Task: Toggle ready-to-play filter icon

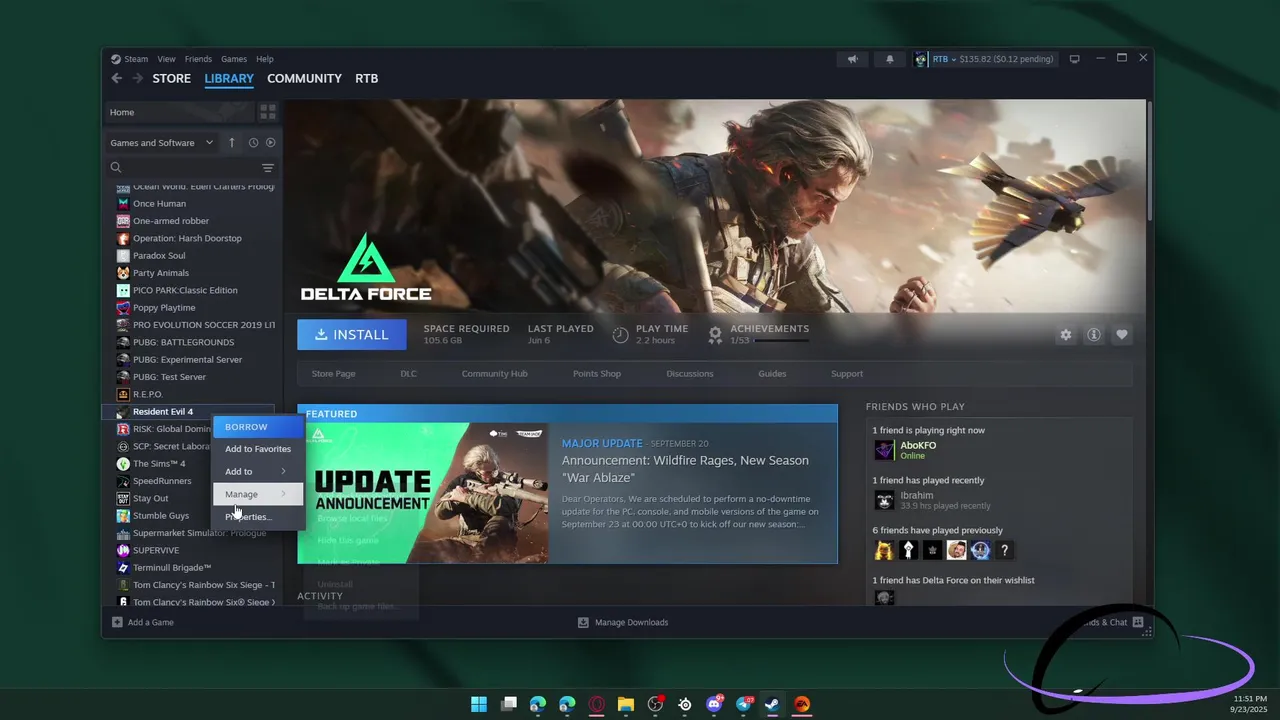Action: [270, 142]
